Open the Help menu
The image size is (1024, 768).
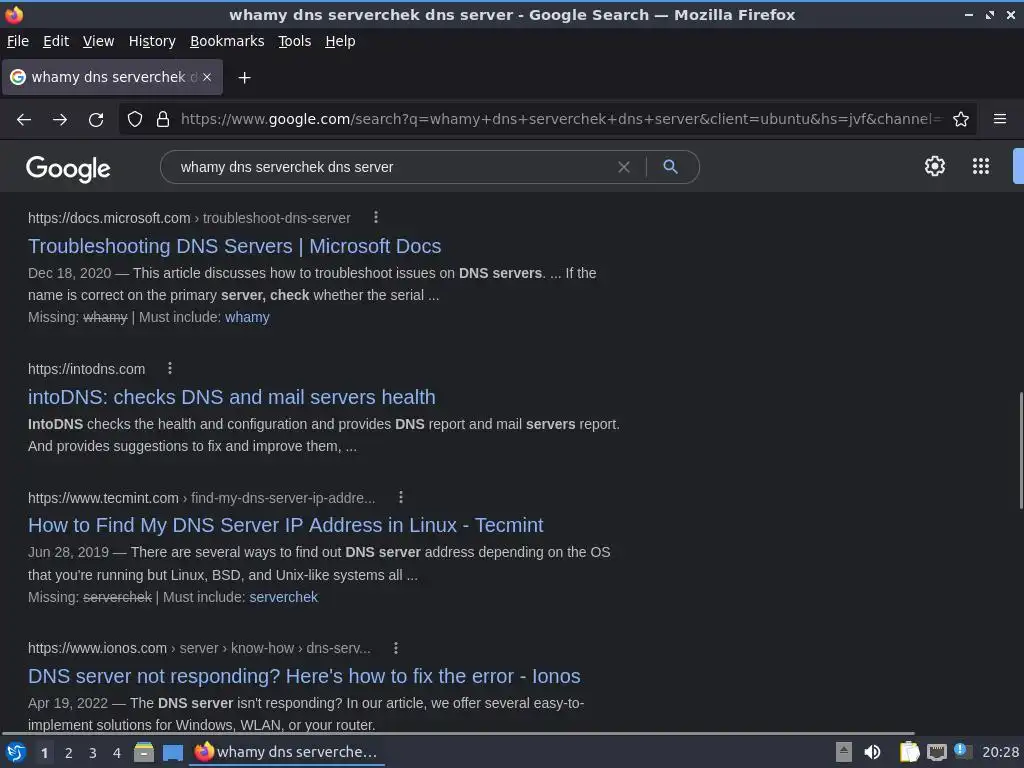(x=340, y=41)
